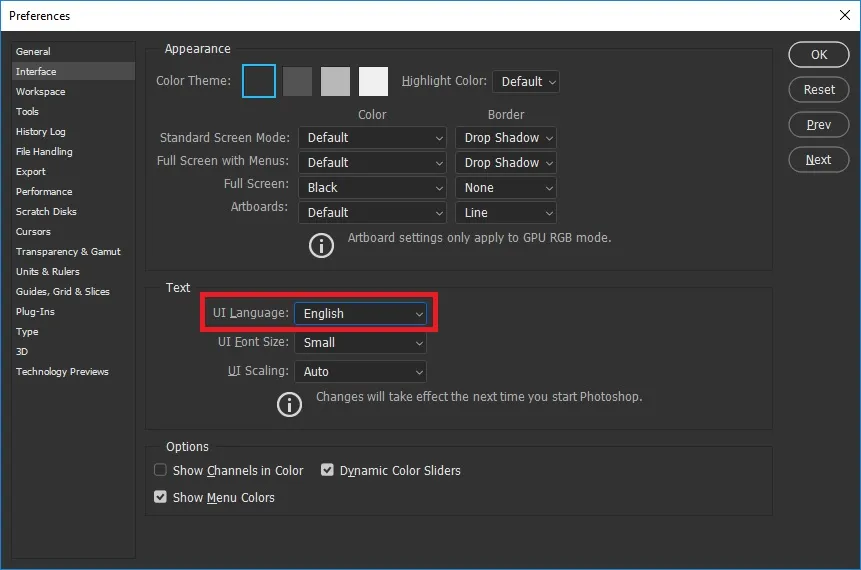
Task: Select the History Log category
Action: click(x=73, y=132)
